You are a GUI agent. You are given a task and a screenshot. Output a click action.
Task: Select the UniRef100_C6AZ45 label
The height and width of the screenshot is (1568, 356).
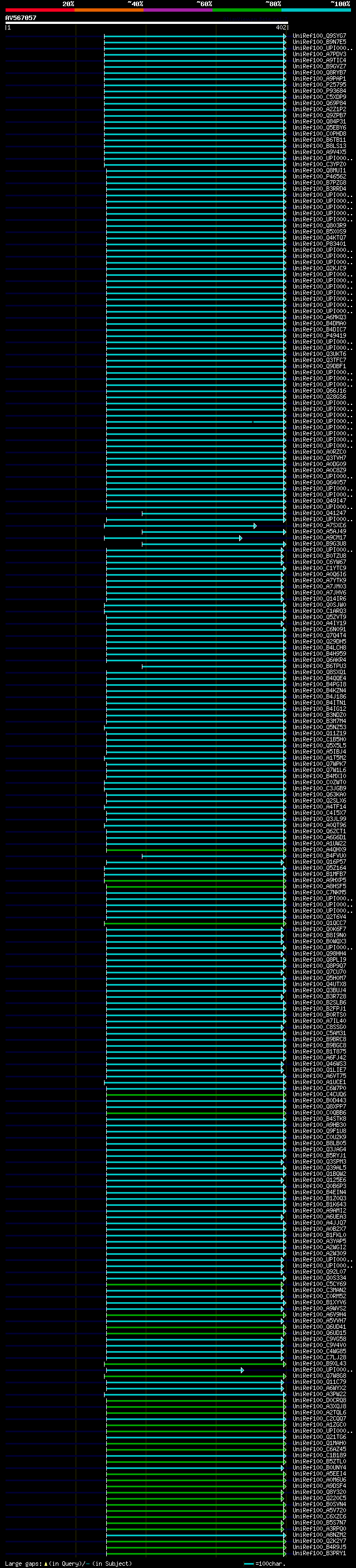coord(319,1449)
